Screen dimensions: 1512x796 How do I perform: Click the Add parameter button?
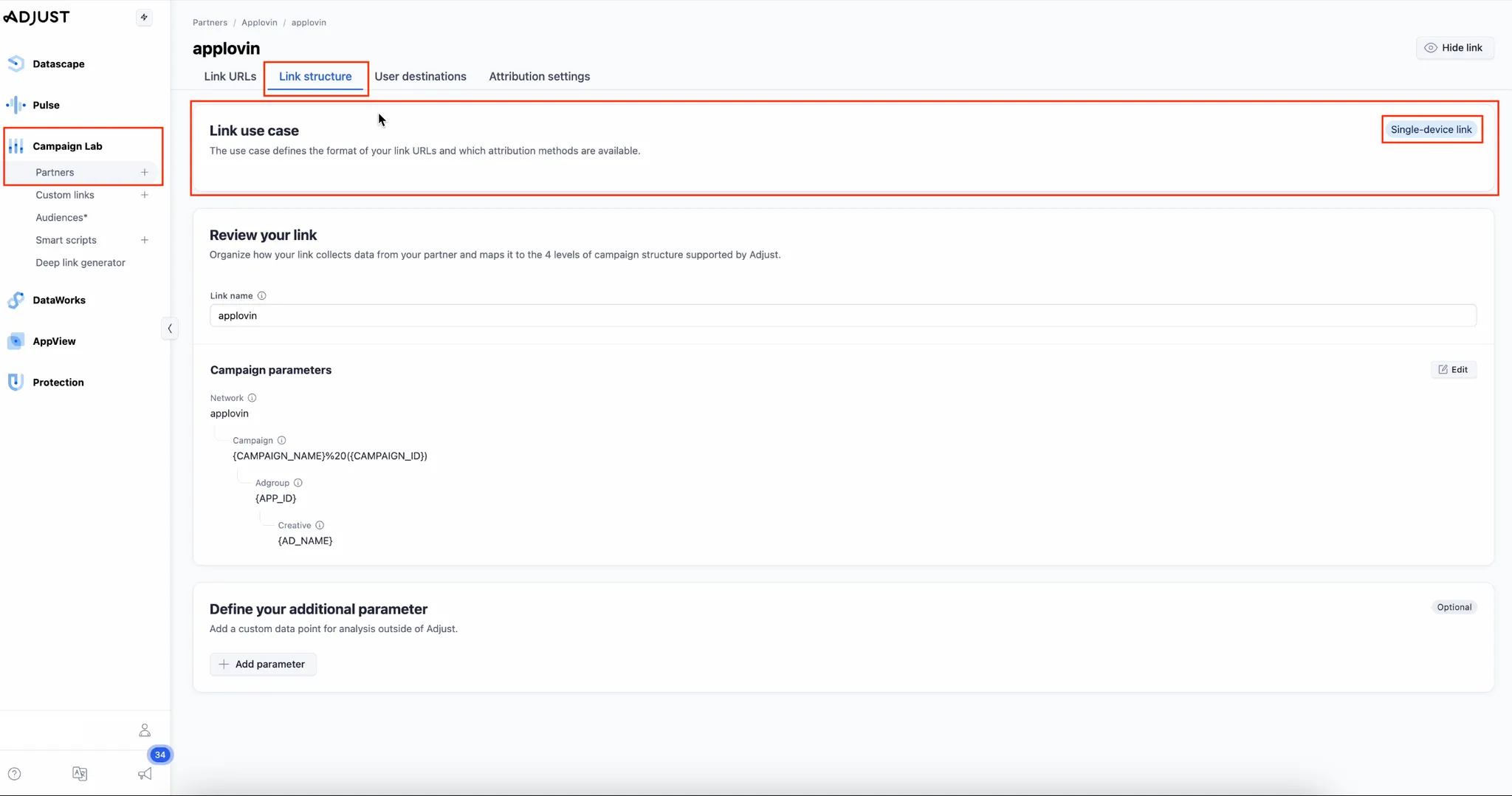(x=263, y=664)
